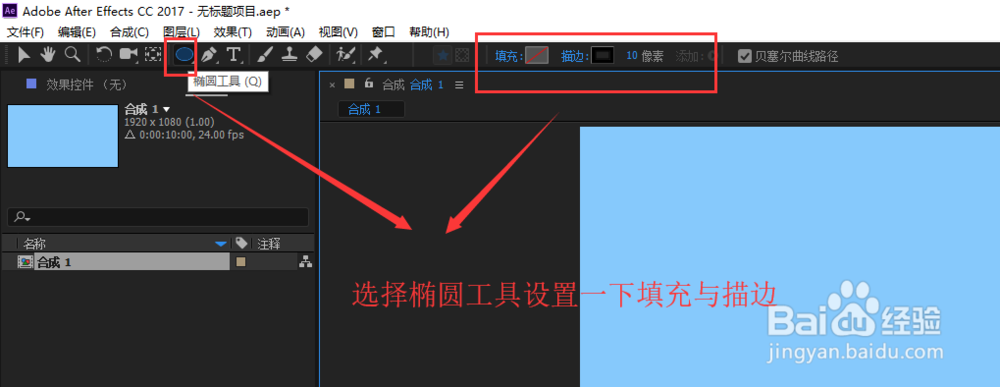Viewport: 1000px width, 387px height.
Task: Open the 图层(L) menu
Action: 182,32
